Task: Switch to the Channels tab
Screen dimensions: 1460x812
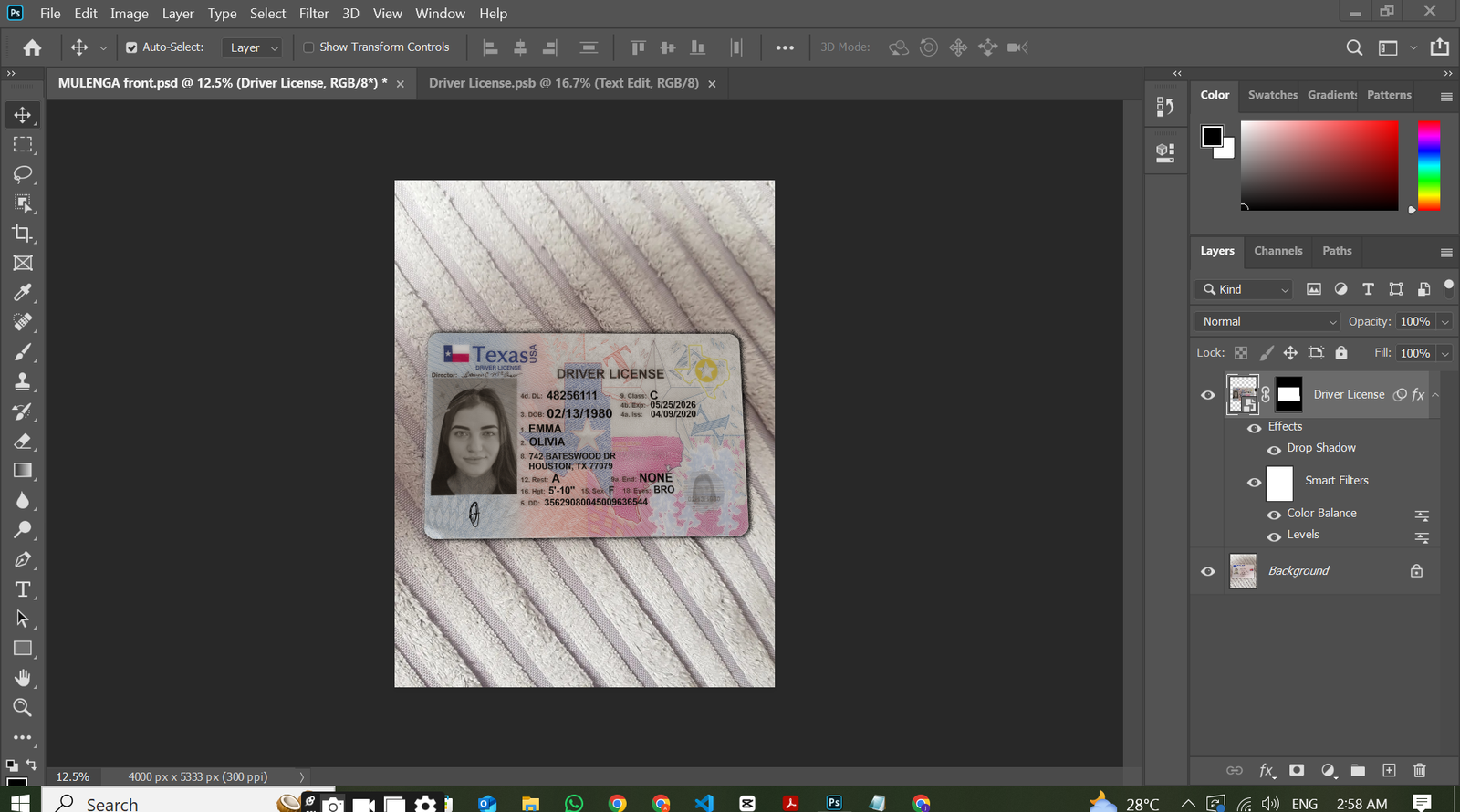Action: [1277, 251]
